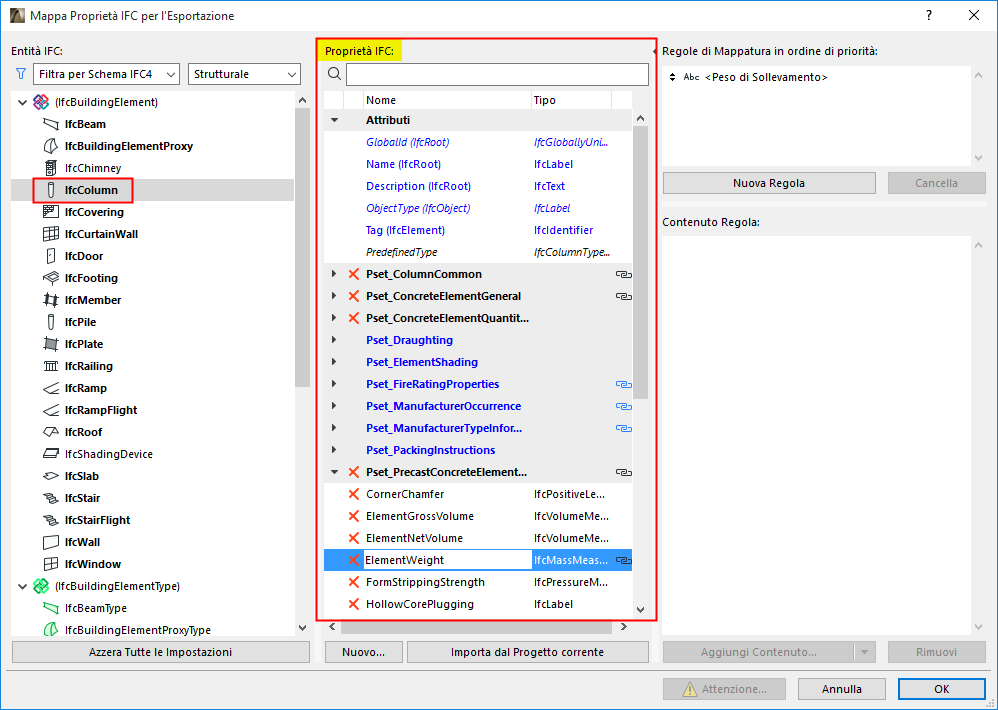Click the link icon on ElementWeight row
Screen dimensions: 998x710
click(623, 560)
